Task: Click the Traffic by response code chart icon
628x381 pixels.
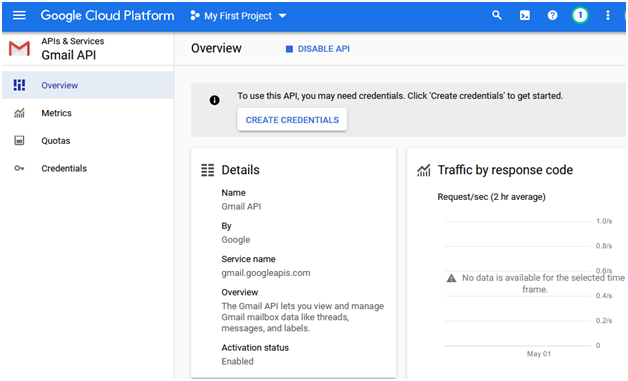Action: 424,170
